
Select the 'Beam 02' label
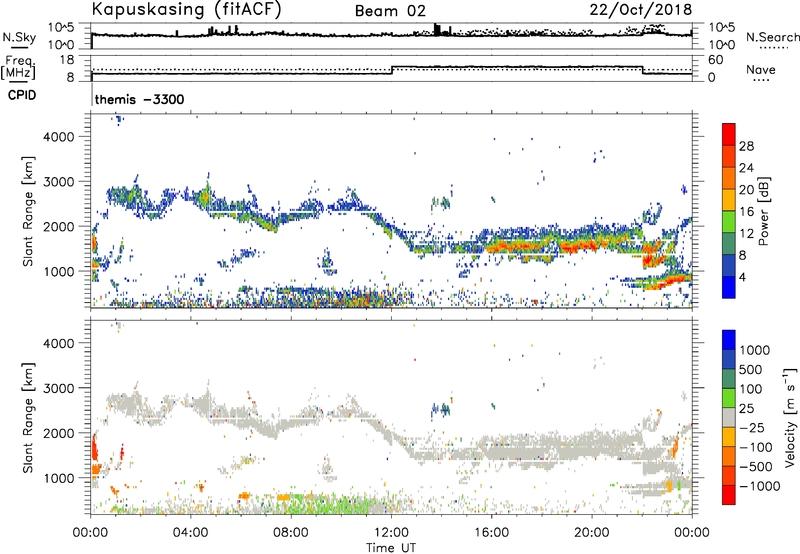click(x=390, y=11)
